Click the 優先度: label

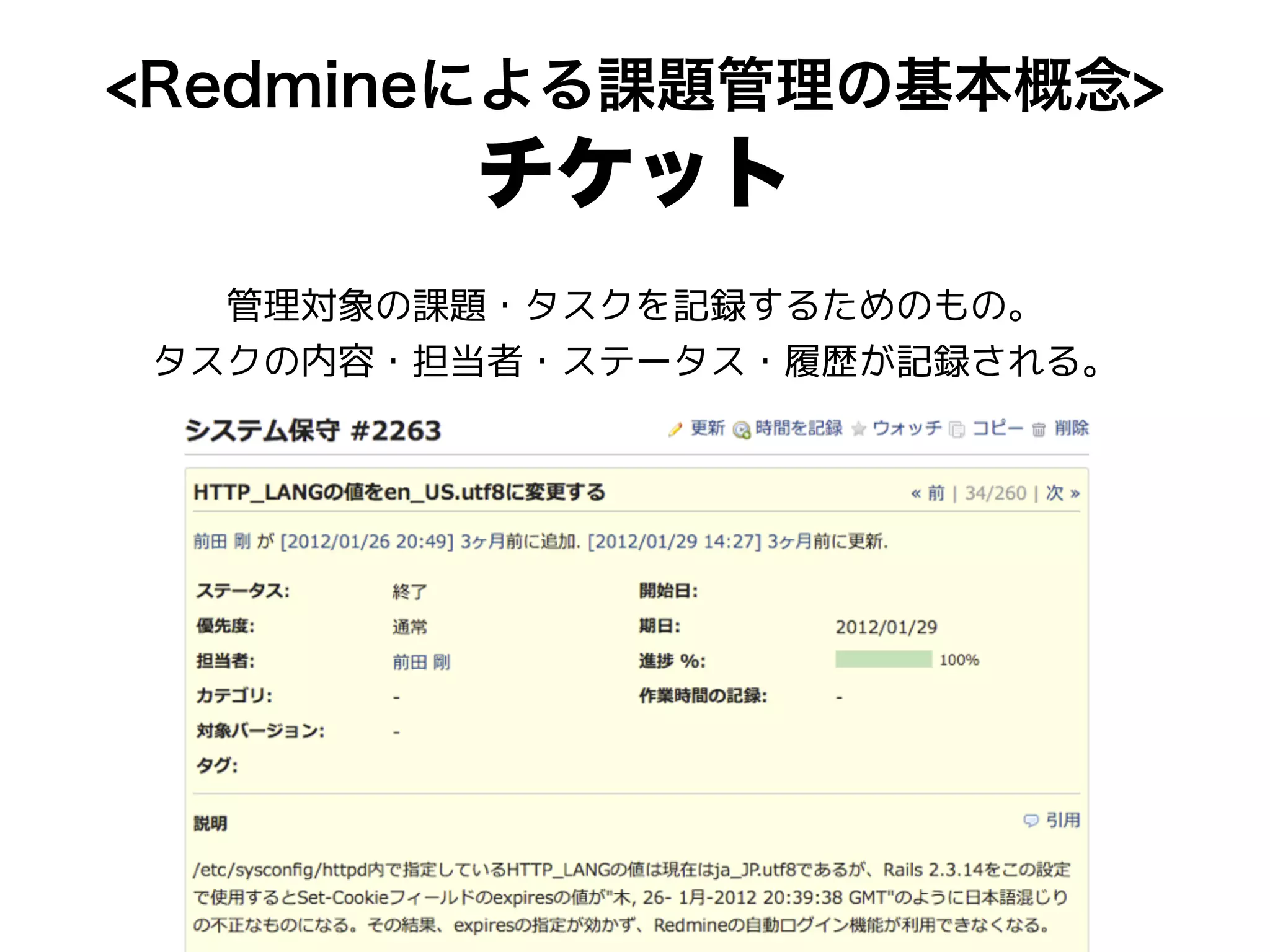click(226, 625)
